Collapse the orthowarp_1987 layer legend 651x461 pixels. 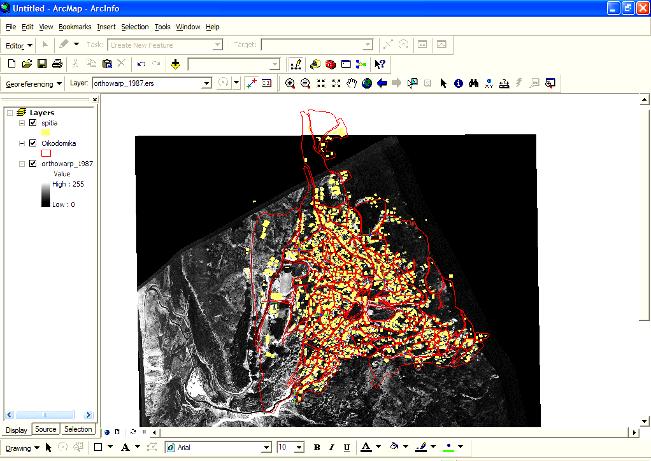point(22,164)
